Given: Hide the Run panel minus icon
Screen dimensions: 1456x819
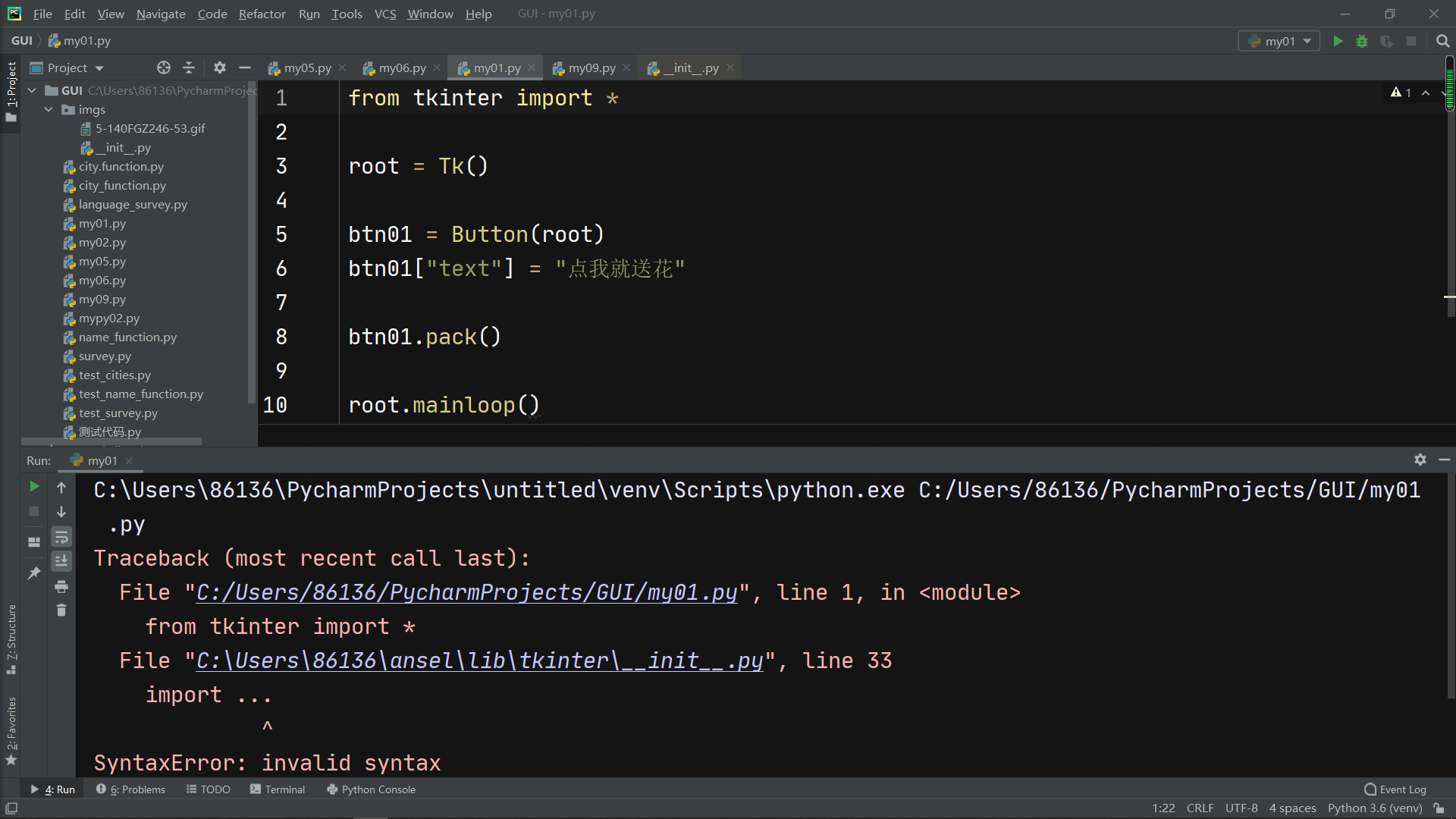Looking at the screenshot, I should click(1445, 460).
